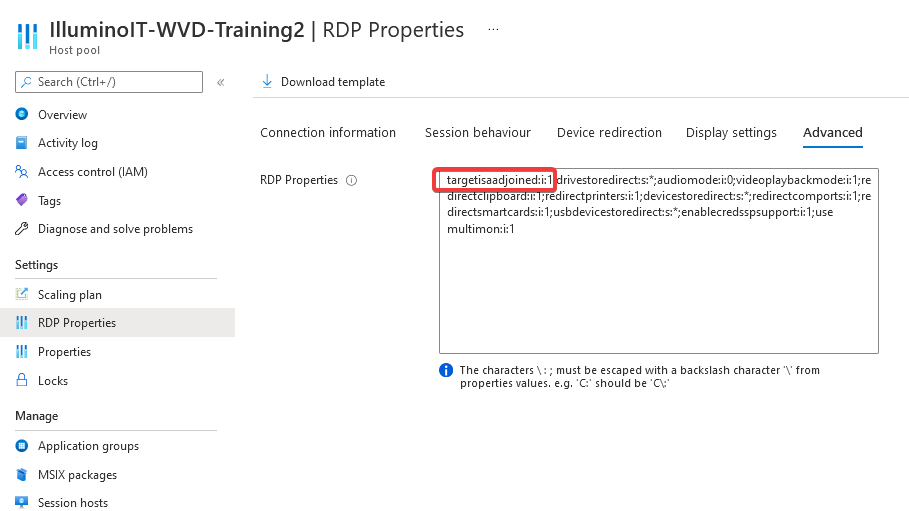Click the Session hosts monitor icon
Viewport: 909px width, 511px height.
tap(21, 502)
